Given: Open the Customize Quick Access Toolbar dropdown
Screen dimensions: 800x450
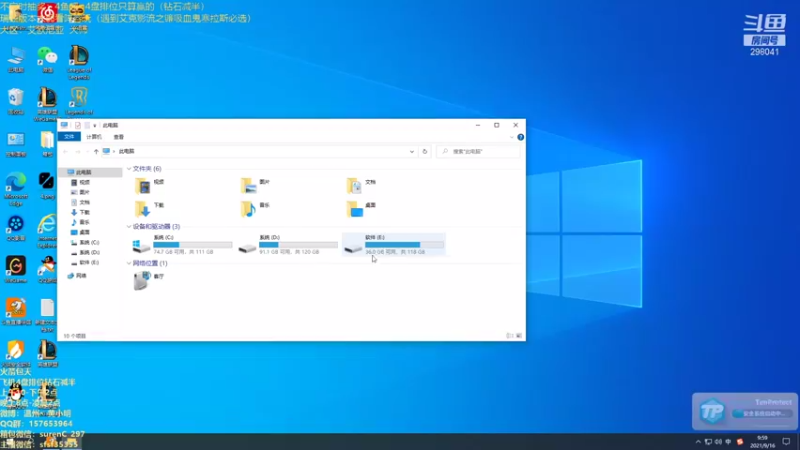Looking at the screenshot, I should tap(94, 126).
